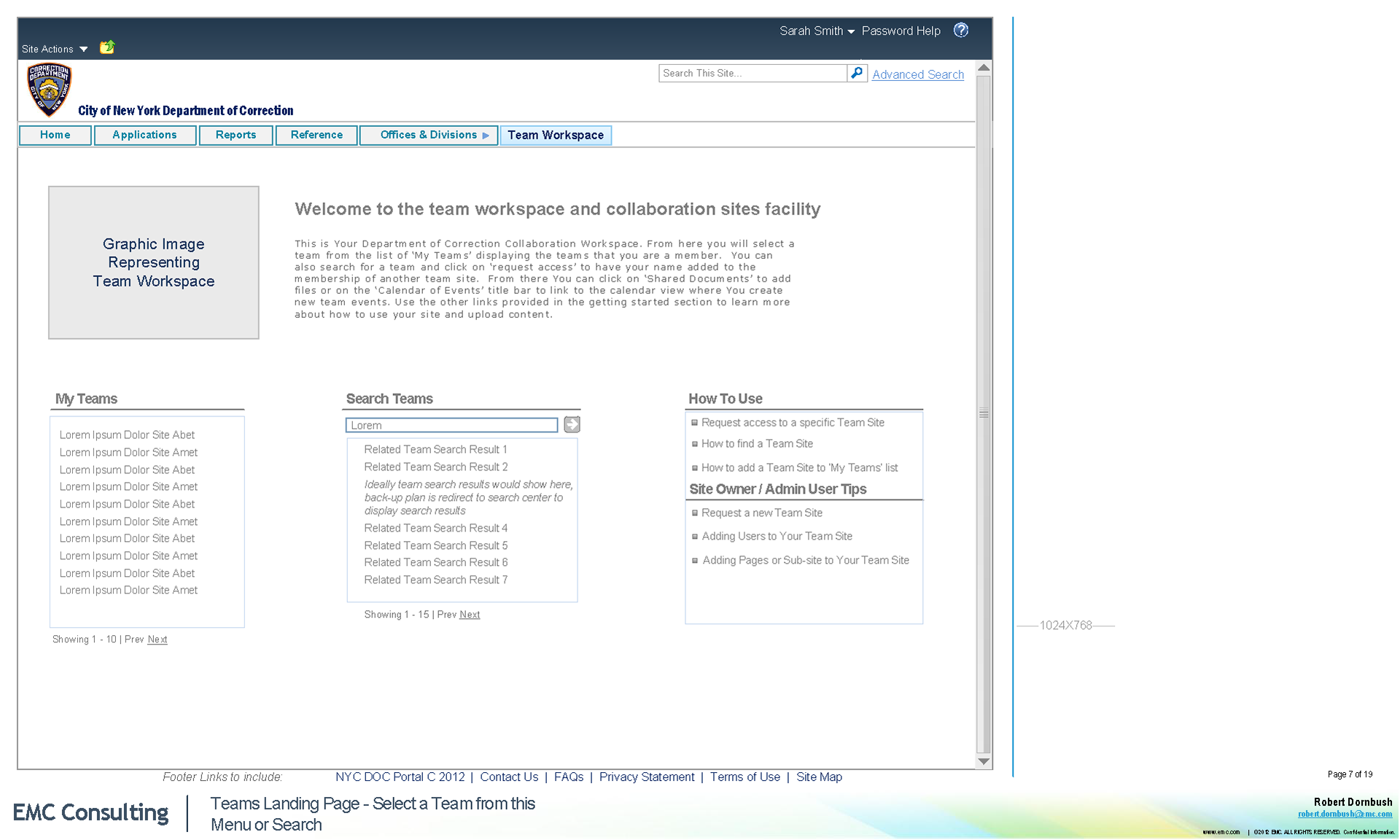
Task: Switch to the Team Workspace tab
Action: click(556, 135)
